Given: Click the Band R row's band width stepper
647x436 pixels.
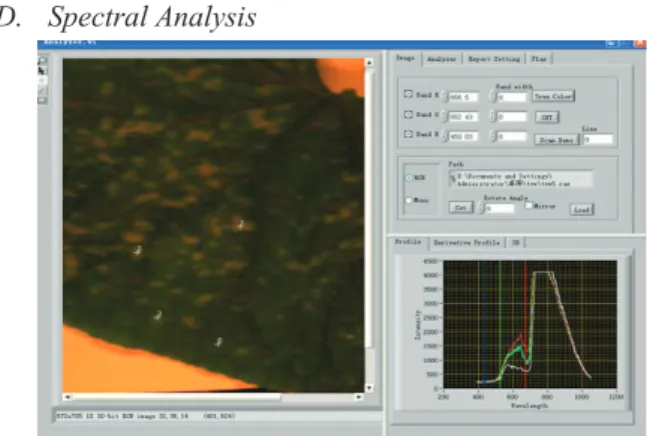Looking at the screenshot, I should [493, 97].
